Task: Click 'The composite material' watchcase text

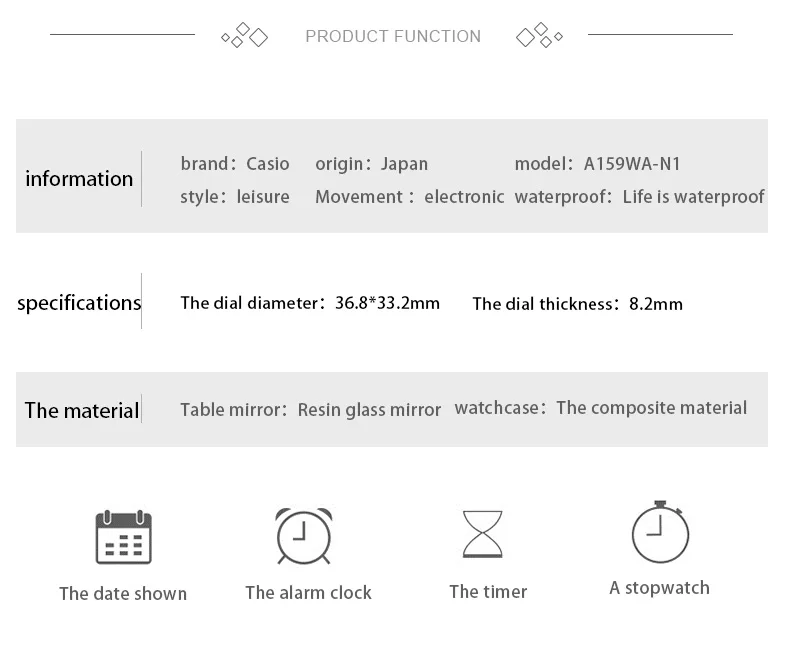Action: click(651, 408)
